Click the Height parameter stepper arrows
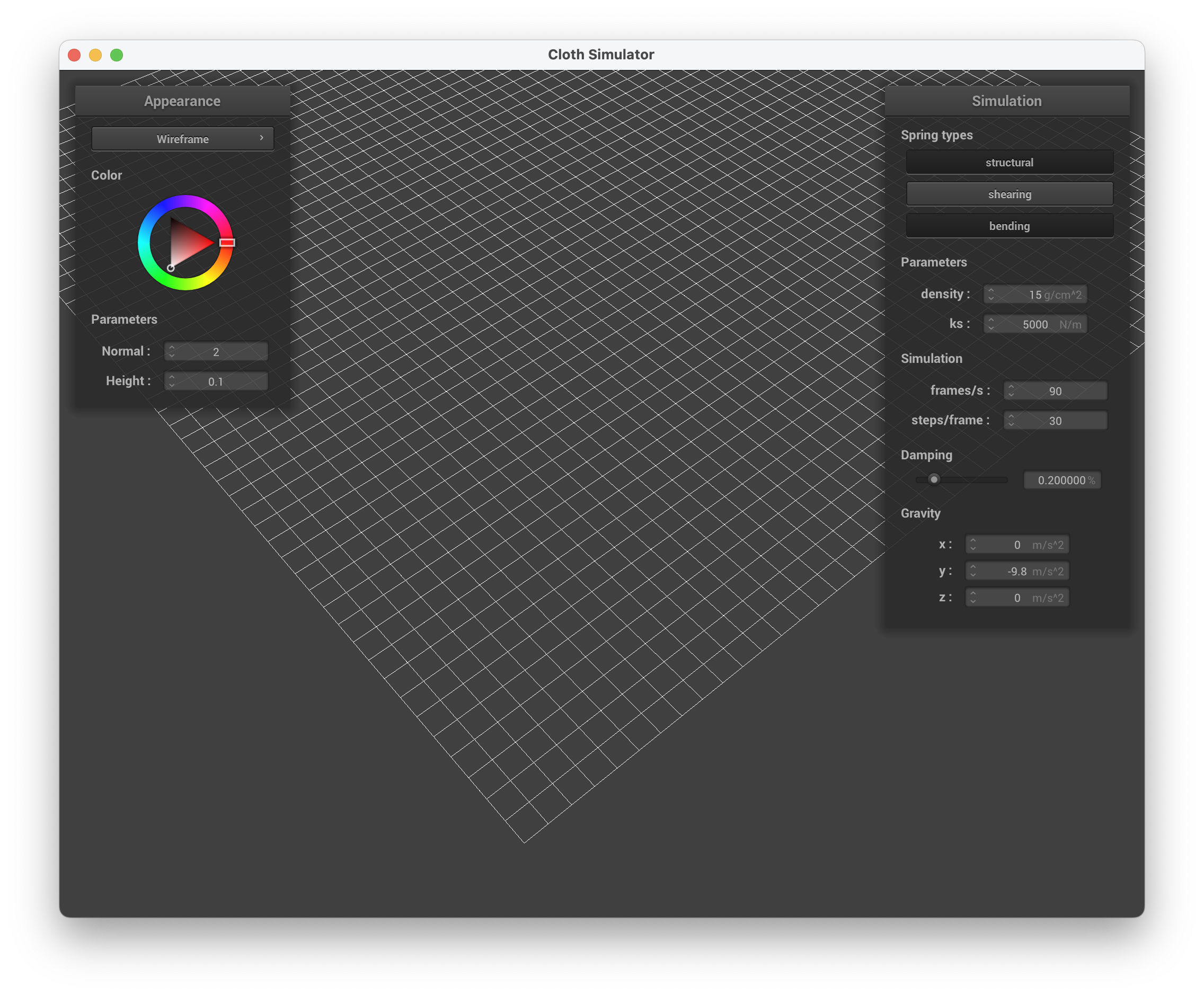 (171, 381)
